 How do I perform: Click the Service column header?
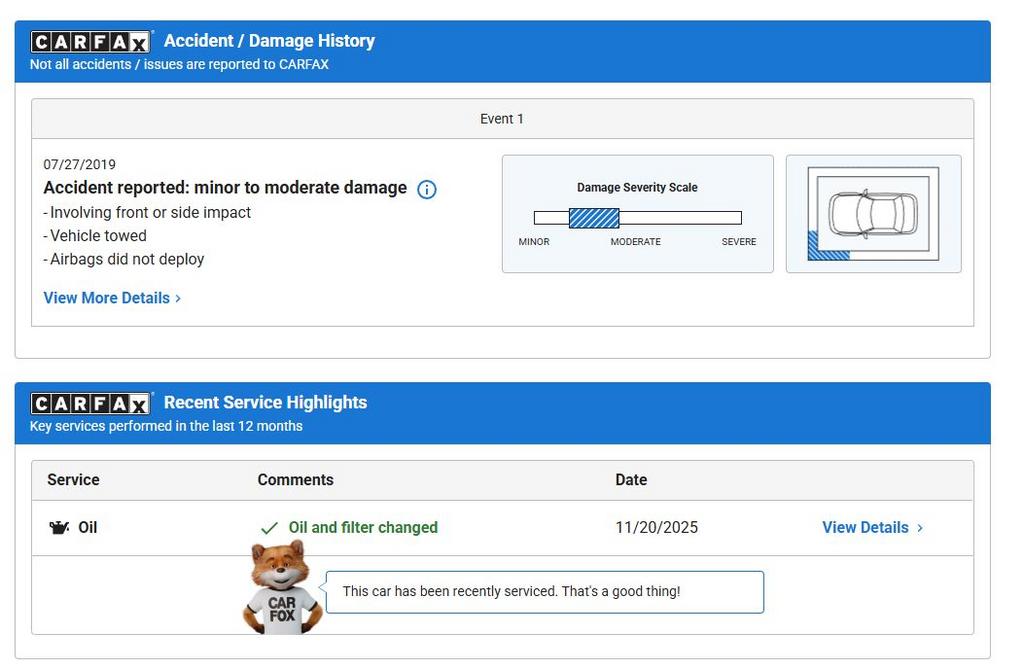point(73,480)
